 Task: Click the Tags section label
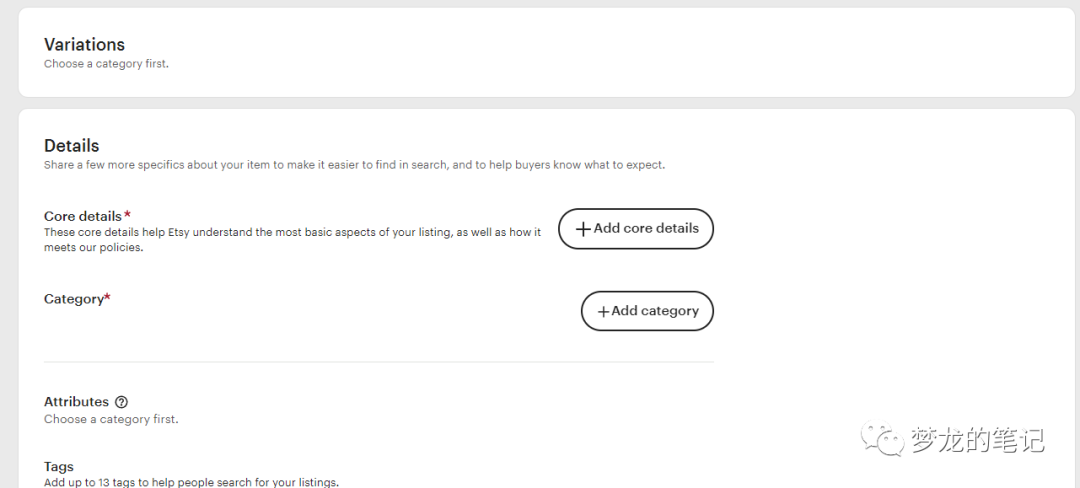pyautogui.click(x=59, y=467)
